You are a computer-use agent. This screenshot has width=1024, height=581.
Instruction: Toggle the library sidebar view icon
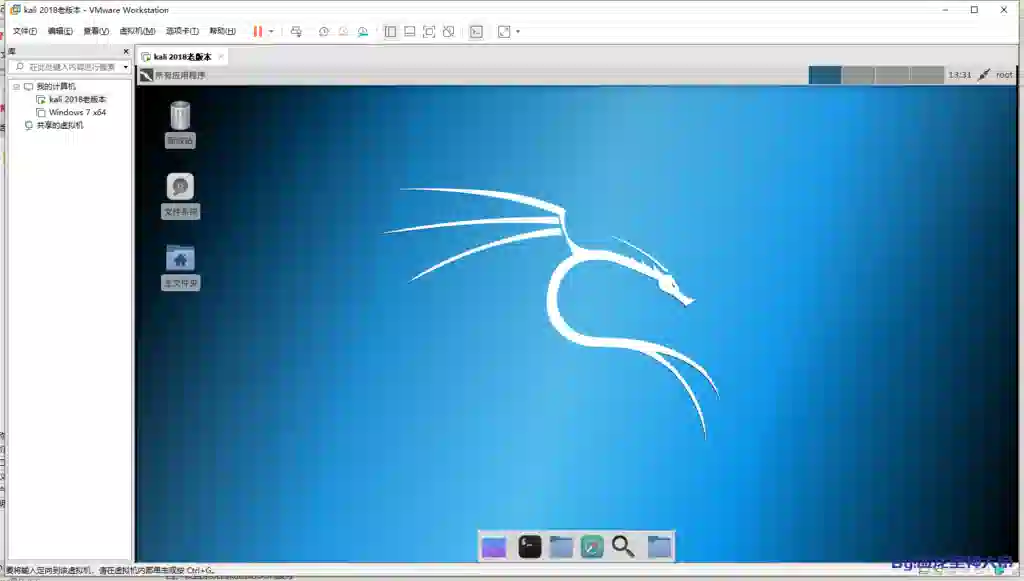pos(390,31)
